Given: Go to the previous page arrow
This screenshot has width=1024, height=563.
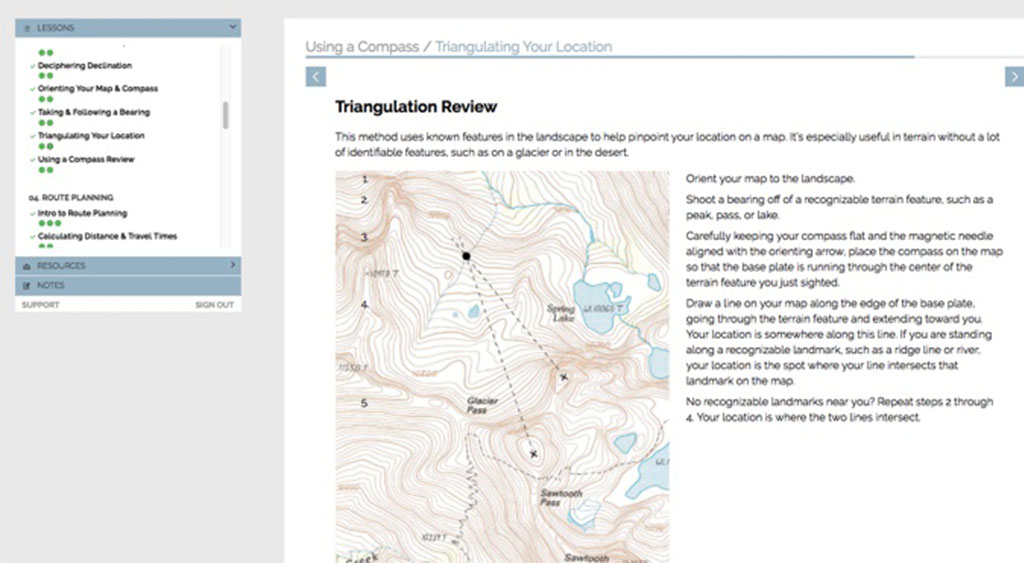Looking at the screenshot, I should point(315,77).
